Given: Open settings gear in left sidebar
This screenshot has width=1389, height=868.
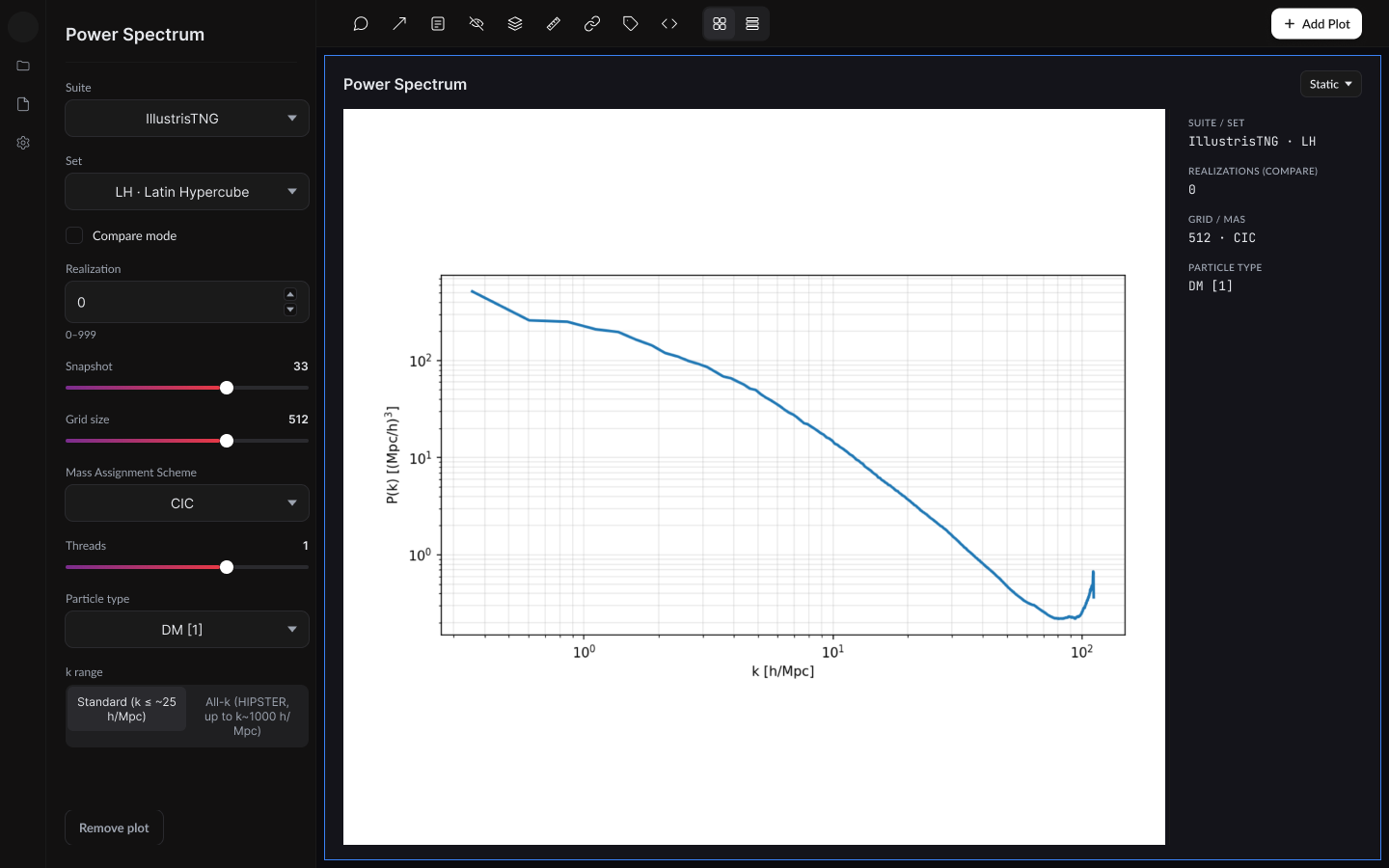Looking at the screenshot, I should pos(23,143).
